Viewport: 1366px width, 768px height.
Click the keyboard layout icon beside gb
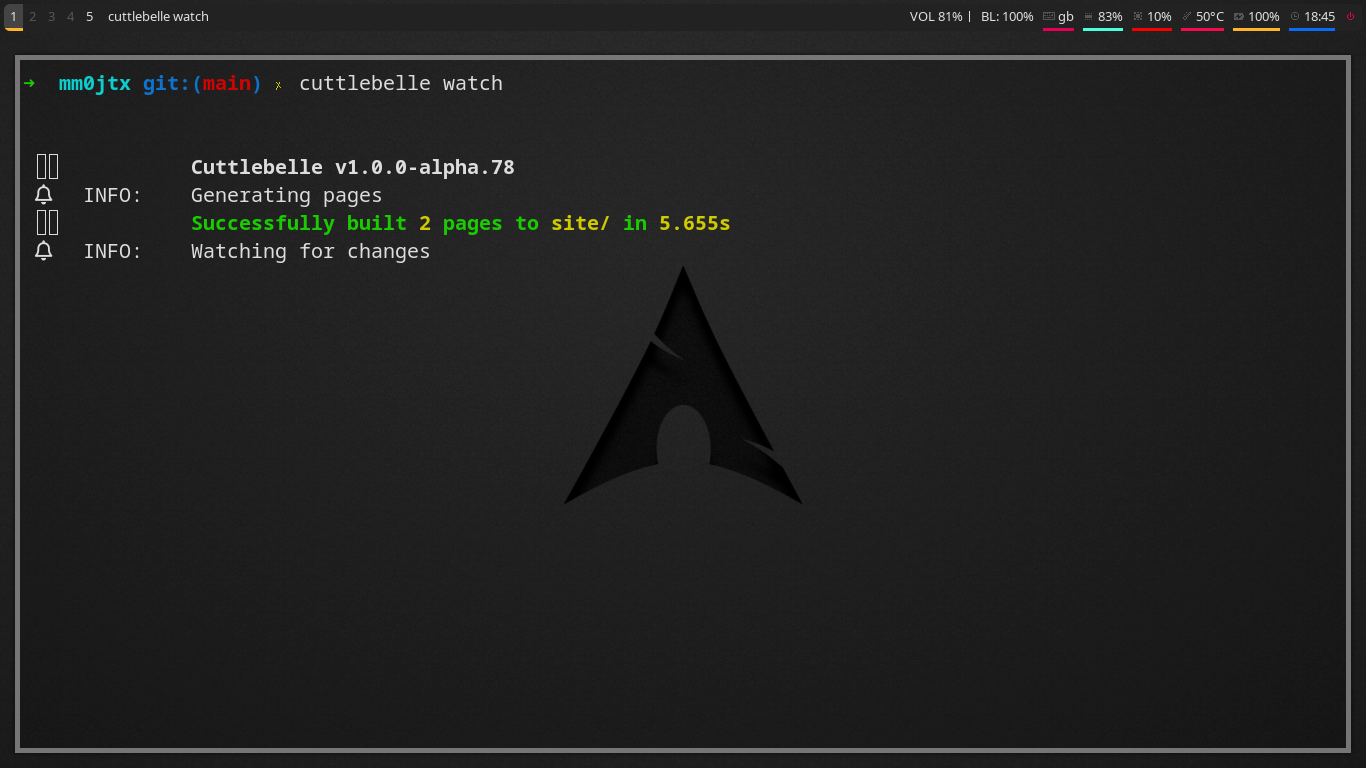tap(1049, 16)
